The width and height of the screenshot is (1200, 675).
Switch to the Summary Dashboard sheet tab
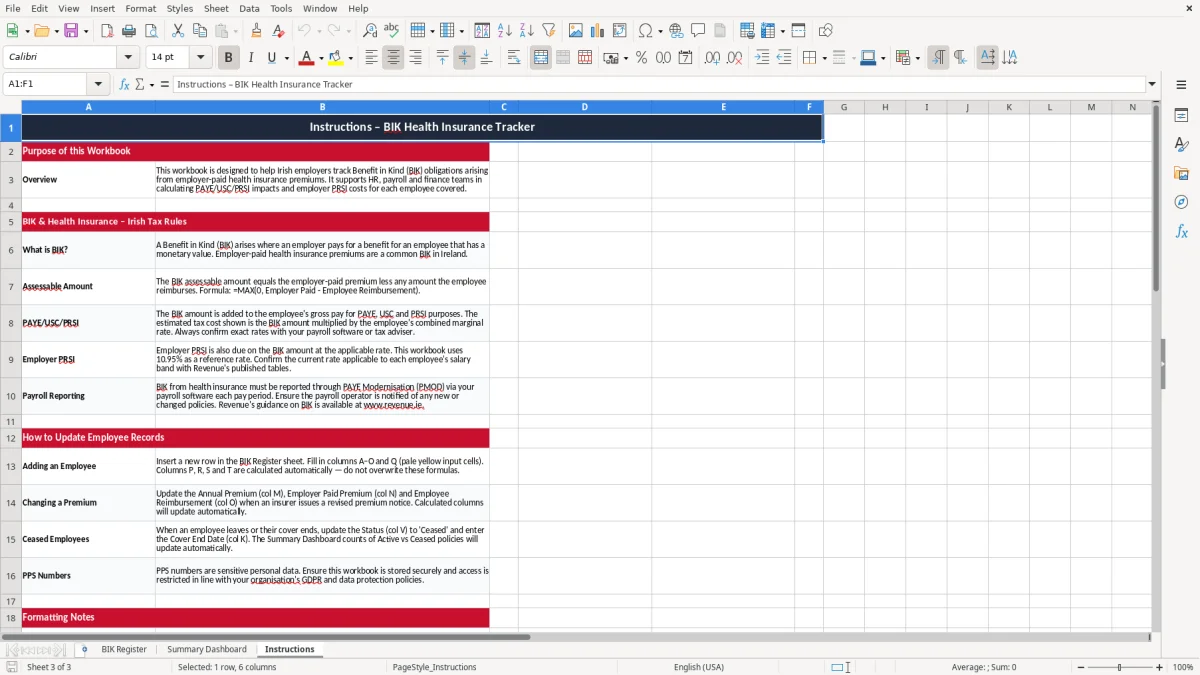tap(206, 649)
